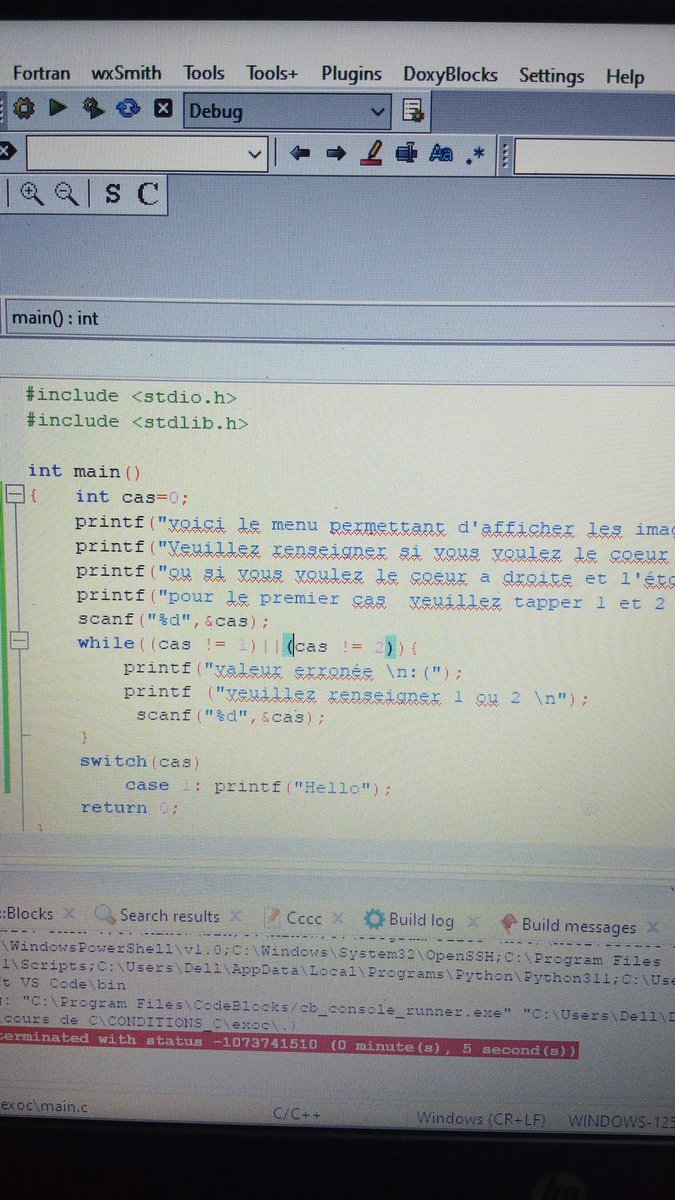Click the 'int cas=0;' line
Screen dimensions: 675x1200
click(132, 497)
